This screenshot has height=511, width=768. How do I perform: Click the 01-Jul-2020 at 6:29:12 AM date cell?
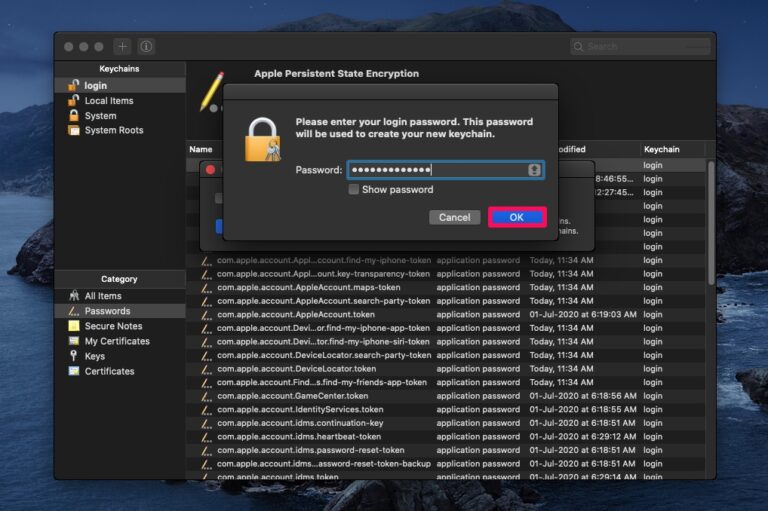(x=583, y=437)
